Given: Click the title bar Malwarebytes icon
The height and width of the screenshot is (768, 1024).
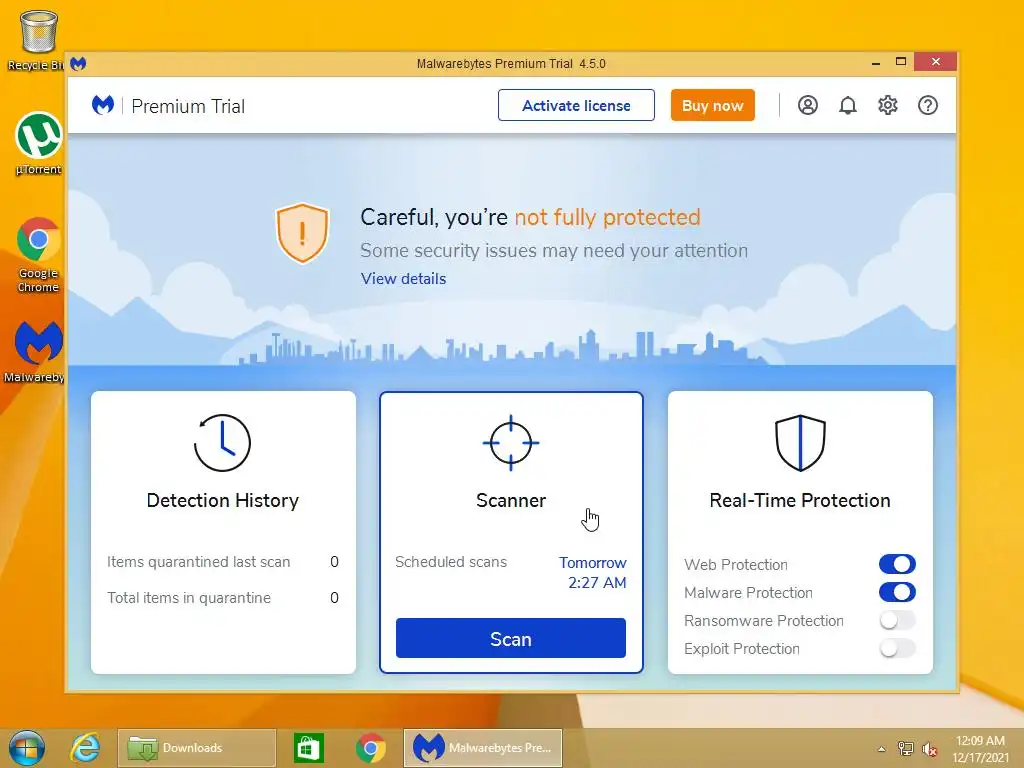Looking at the screenshot, I should tap(78, 63).
